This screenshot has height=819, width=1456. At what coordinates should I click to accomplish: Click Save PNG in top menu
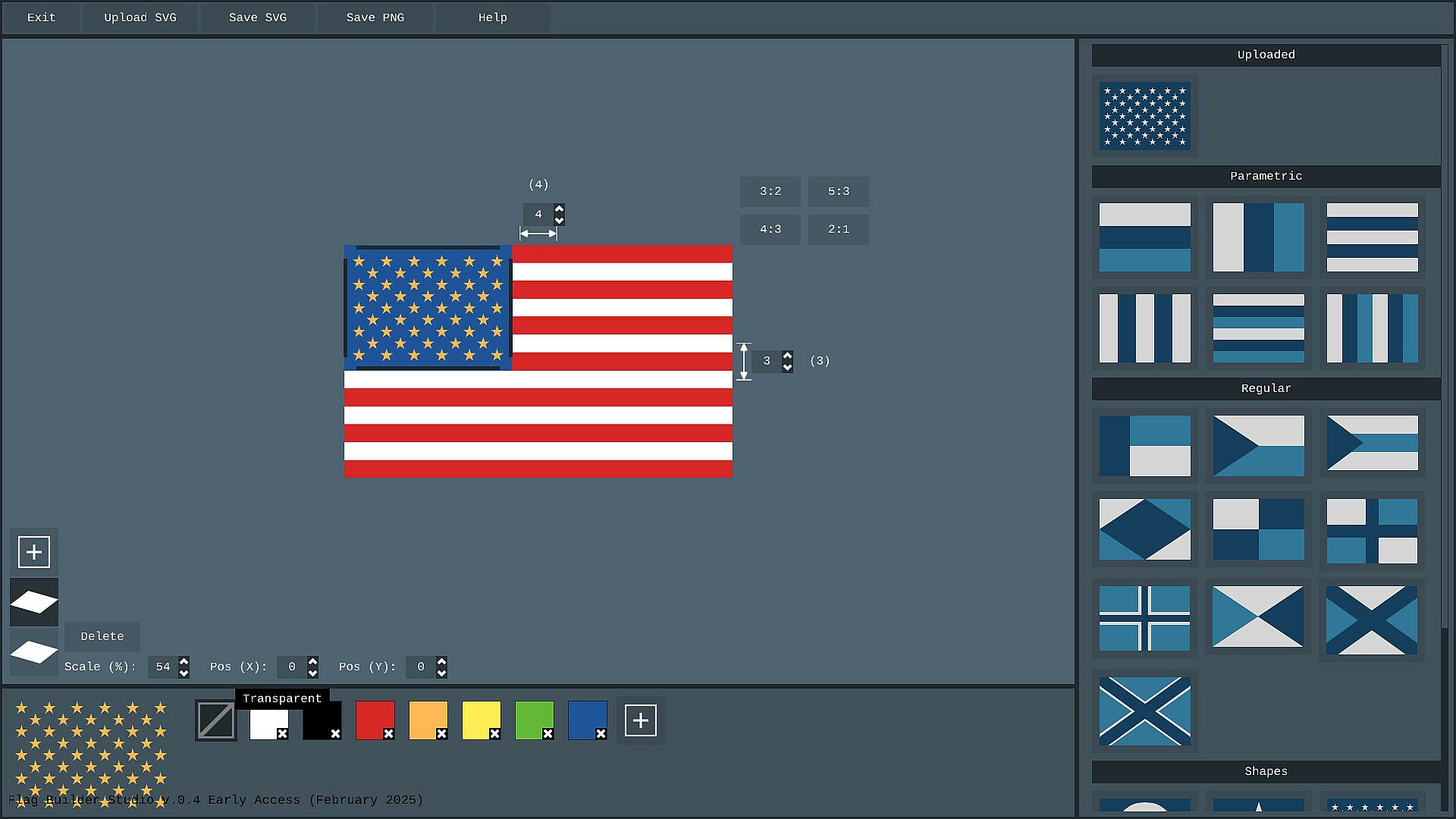[375, 17]
